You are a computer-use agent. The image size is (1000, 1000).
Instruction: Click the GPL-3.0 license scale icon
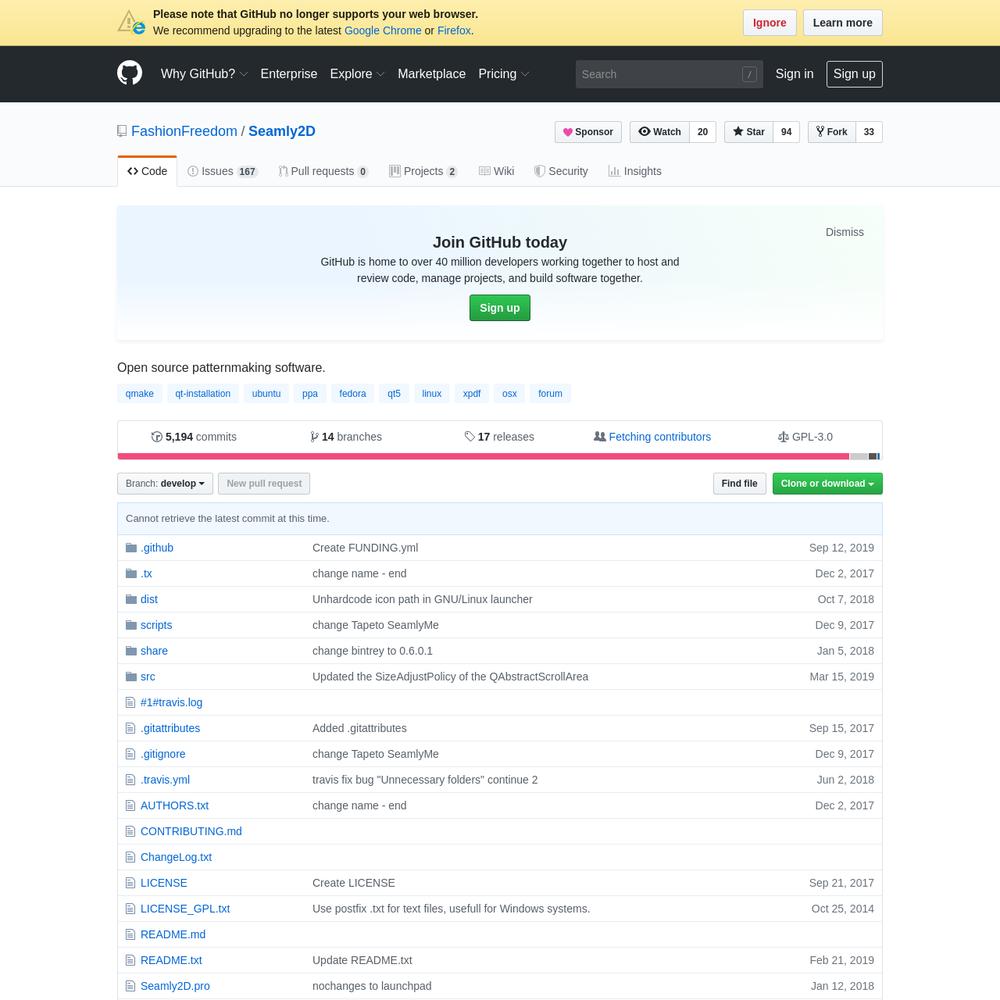(783, 437)
